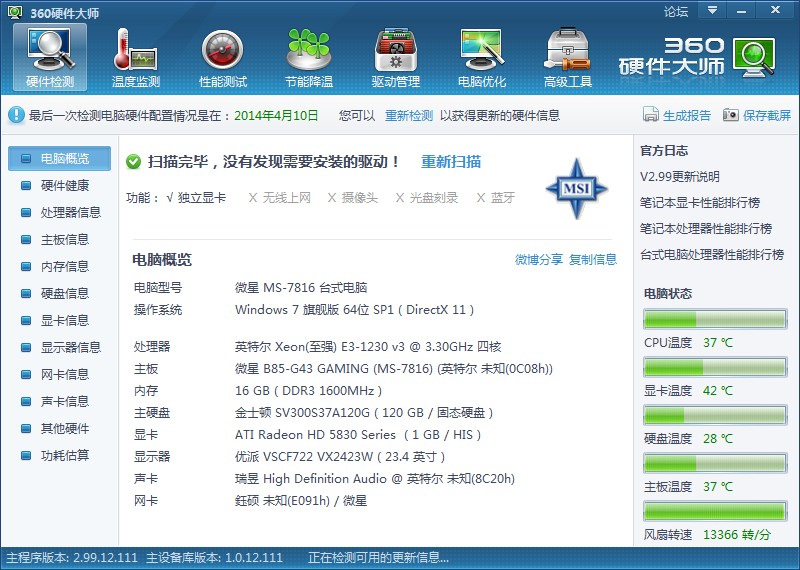Click the 瑞昱 High Definition Audio value

[375, 479]
